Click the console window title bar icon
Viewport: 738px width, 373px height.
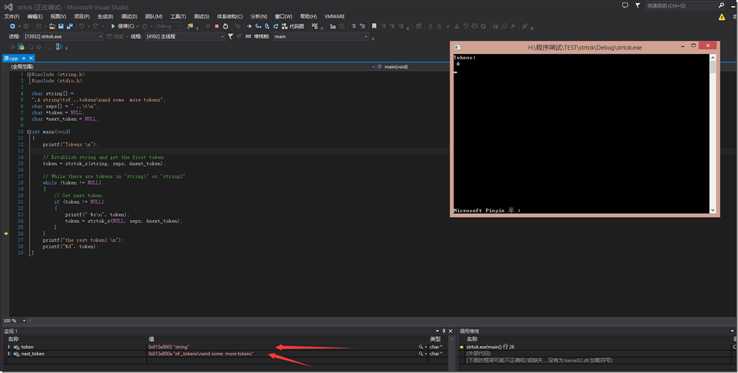coord(458,47)
